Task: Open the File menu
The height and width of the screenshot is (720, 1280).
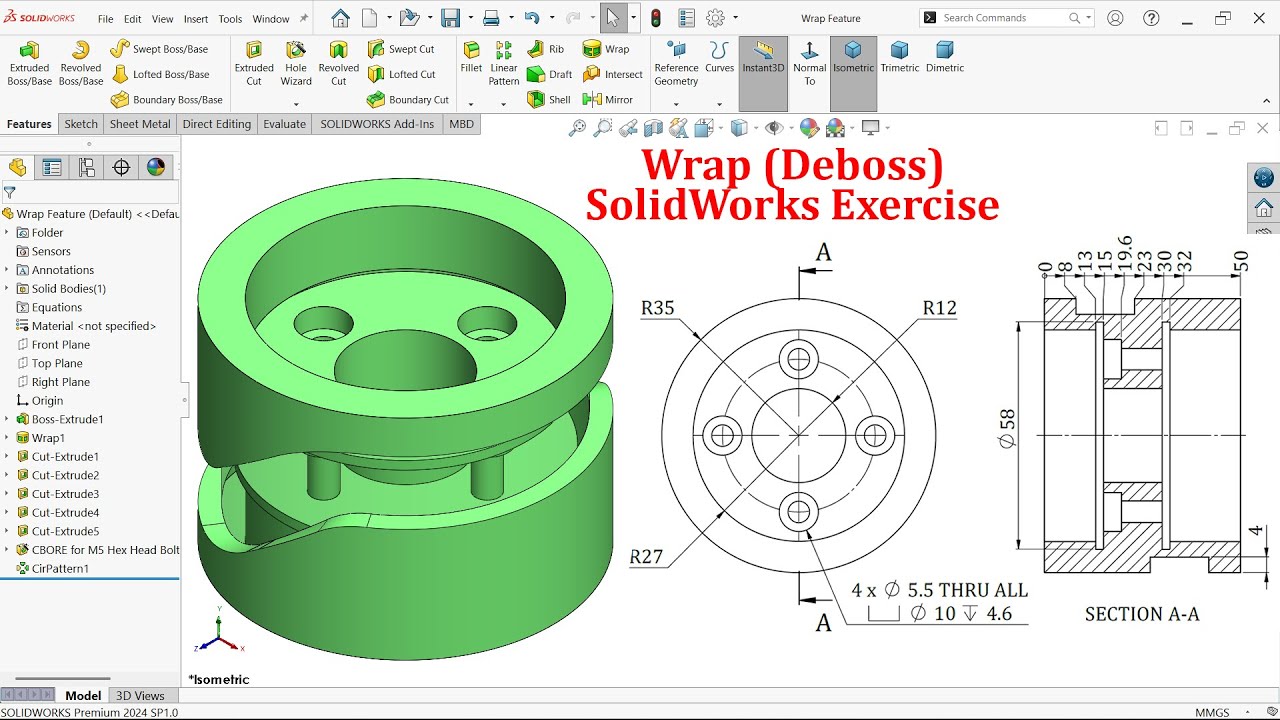Action: click(x=105, y=19)
